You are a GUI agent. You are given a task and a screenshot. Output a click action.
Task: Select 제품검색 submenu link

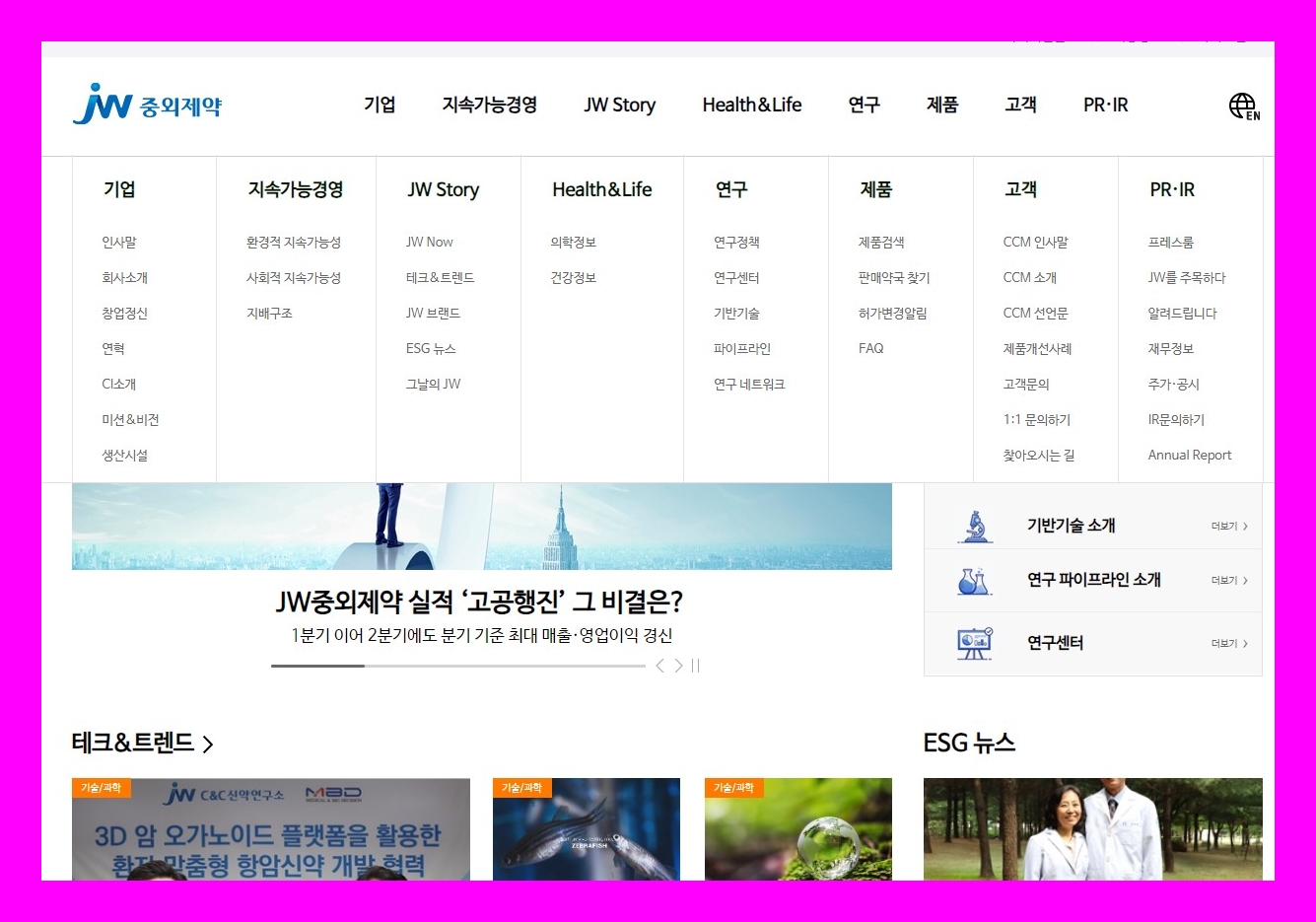[881, 243]
